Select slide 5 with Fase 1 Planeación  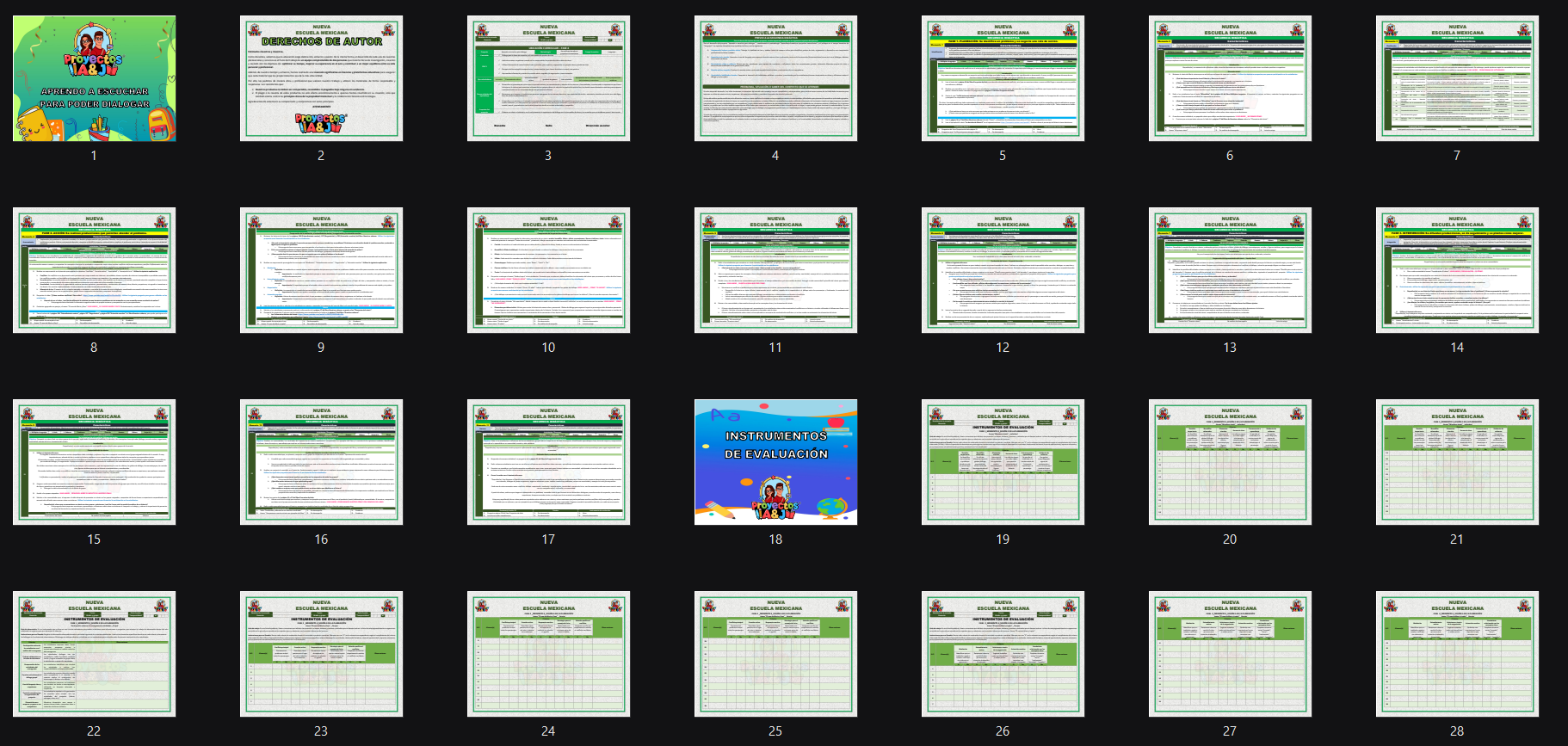[1003, 78]
